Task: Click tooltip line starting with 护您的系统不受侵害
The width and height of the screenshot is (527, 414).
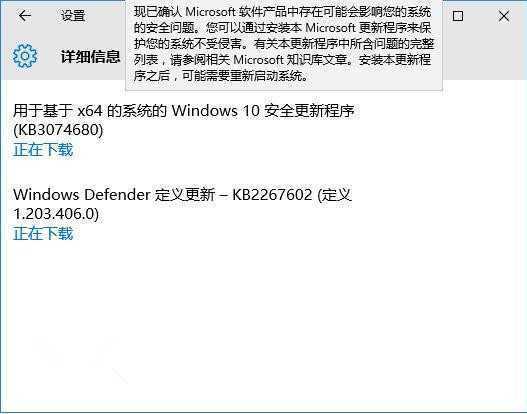Action: click(x=284, y=44)
